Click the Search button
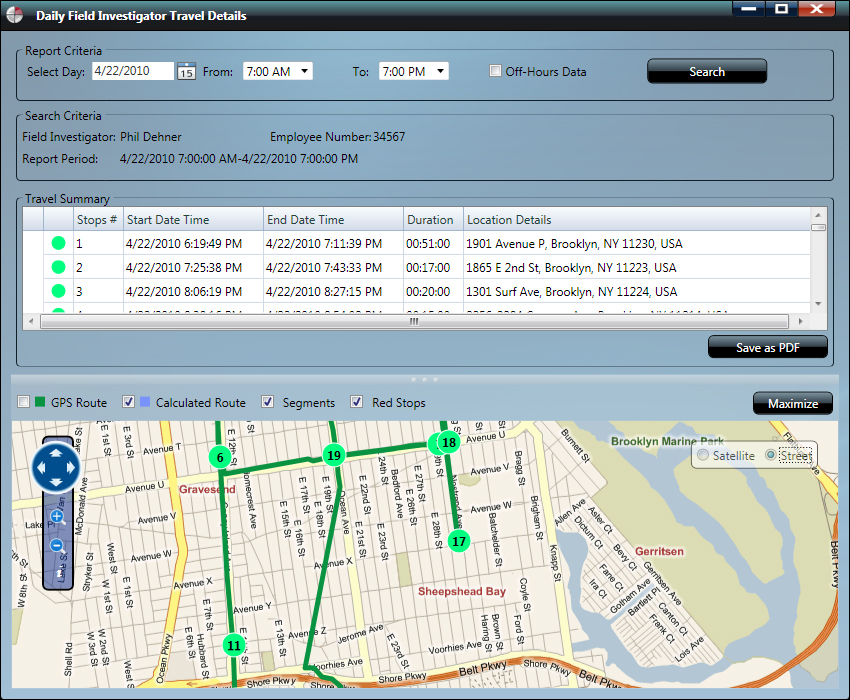 [706, 71]
